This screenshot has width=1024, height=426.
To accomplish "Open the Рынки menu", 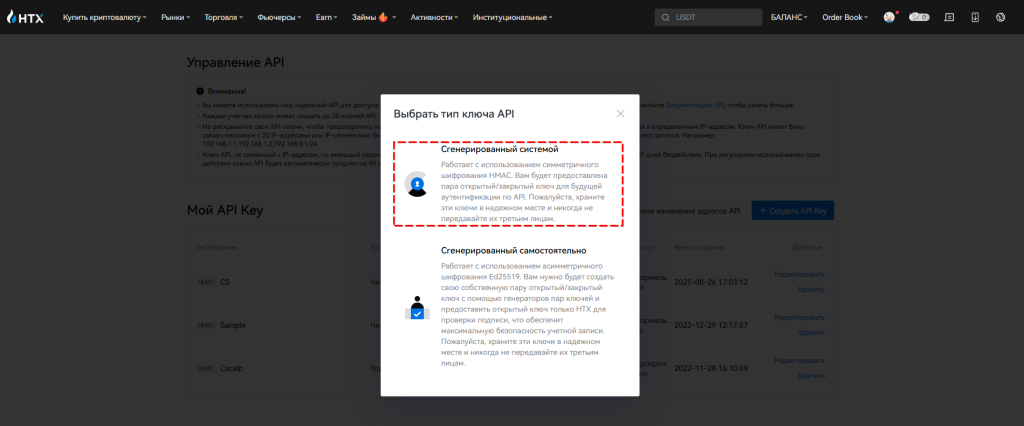I will [x=175, y=18].
